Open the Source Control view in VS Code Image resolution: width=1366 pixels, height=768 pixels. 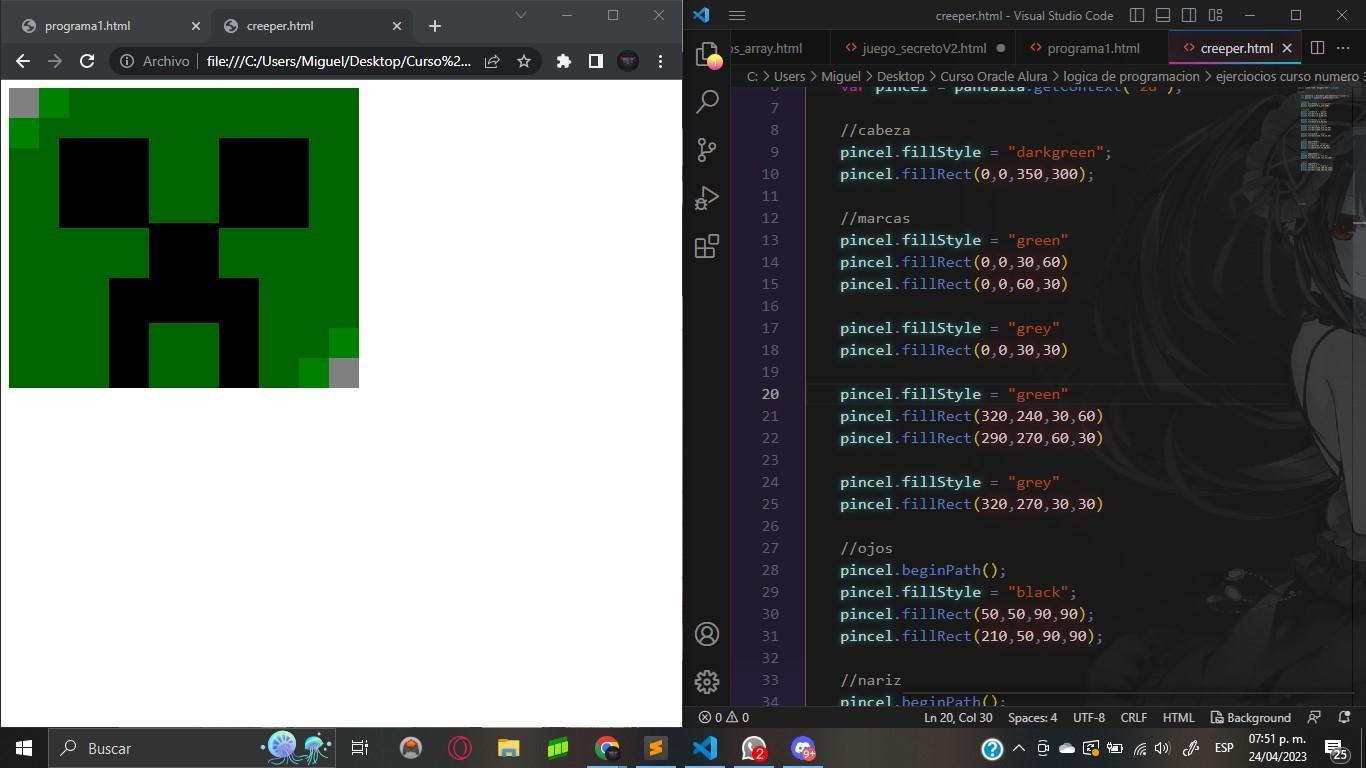click(707, 150)
